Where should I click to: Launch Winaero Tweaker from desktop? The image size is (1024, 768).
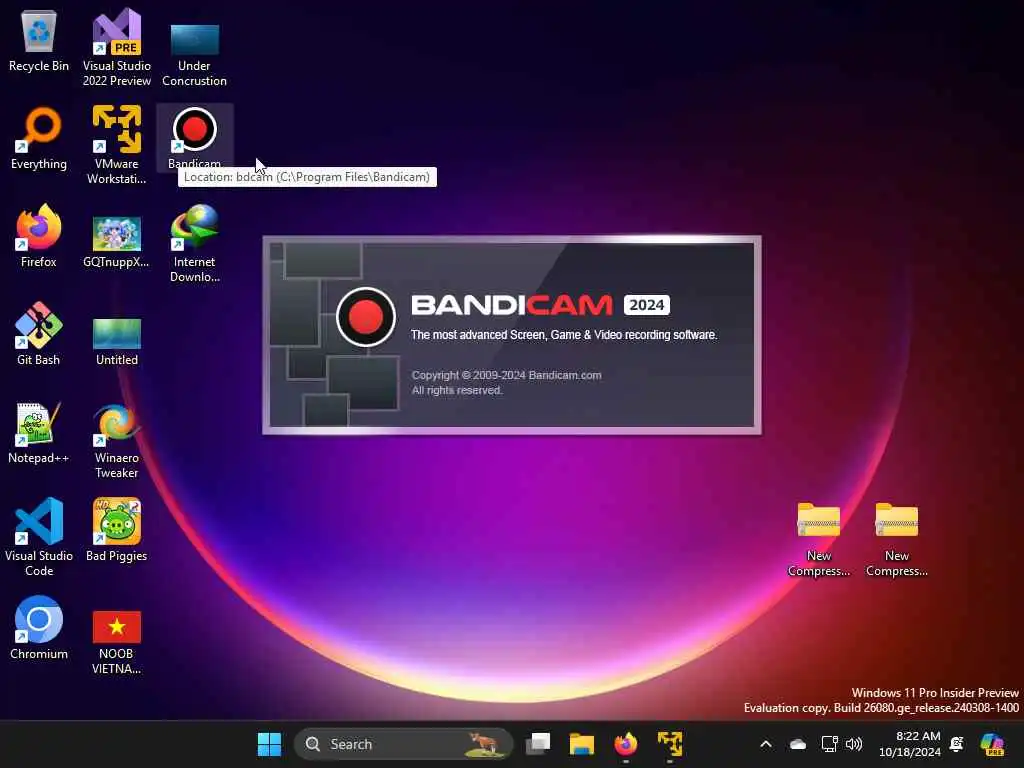pyautogui.click(x=116, y=440)
